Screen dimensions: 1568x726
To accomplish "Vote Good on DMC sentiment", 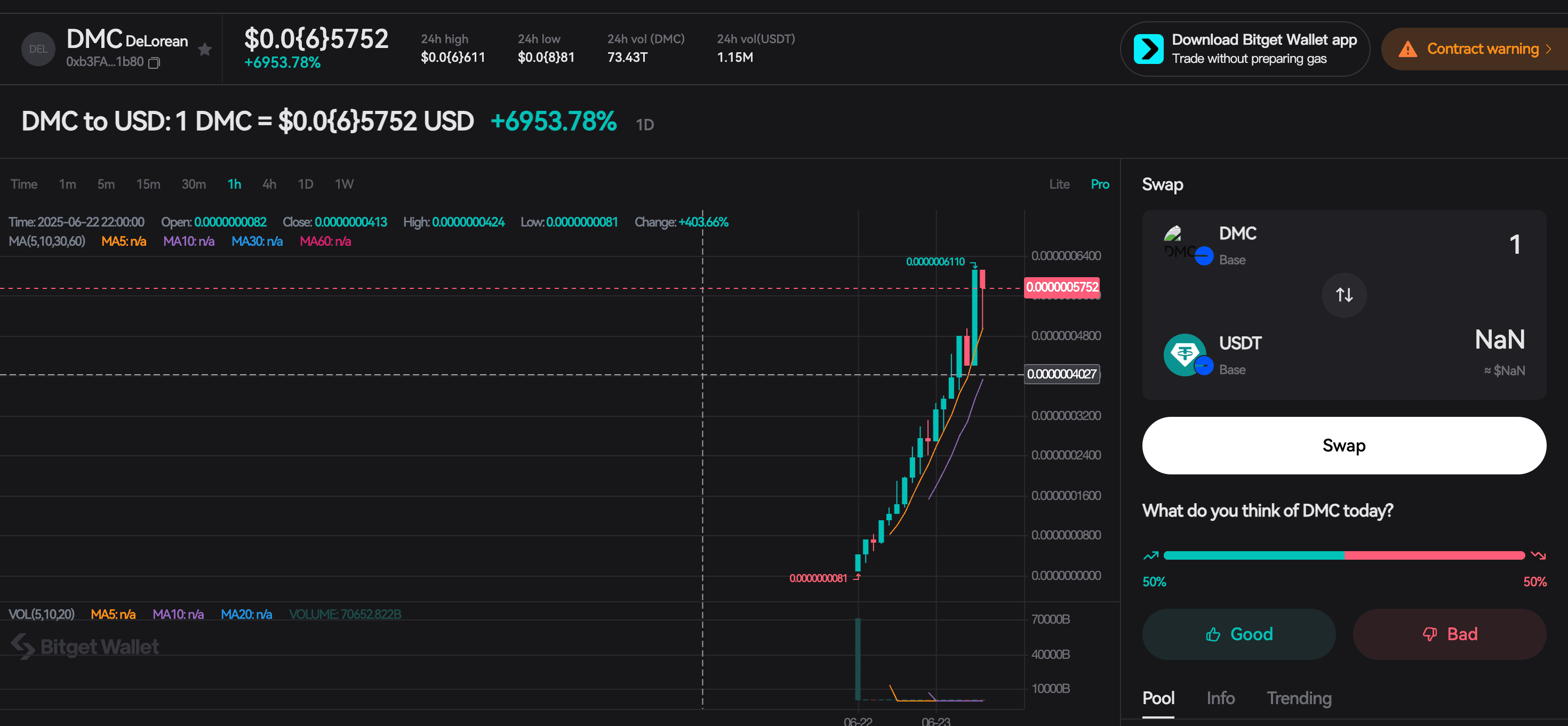I will [1239, 634].
